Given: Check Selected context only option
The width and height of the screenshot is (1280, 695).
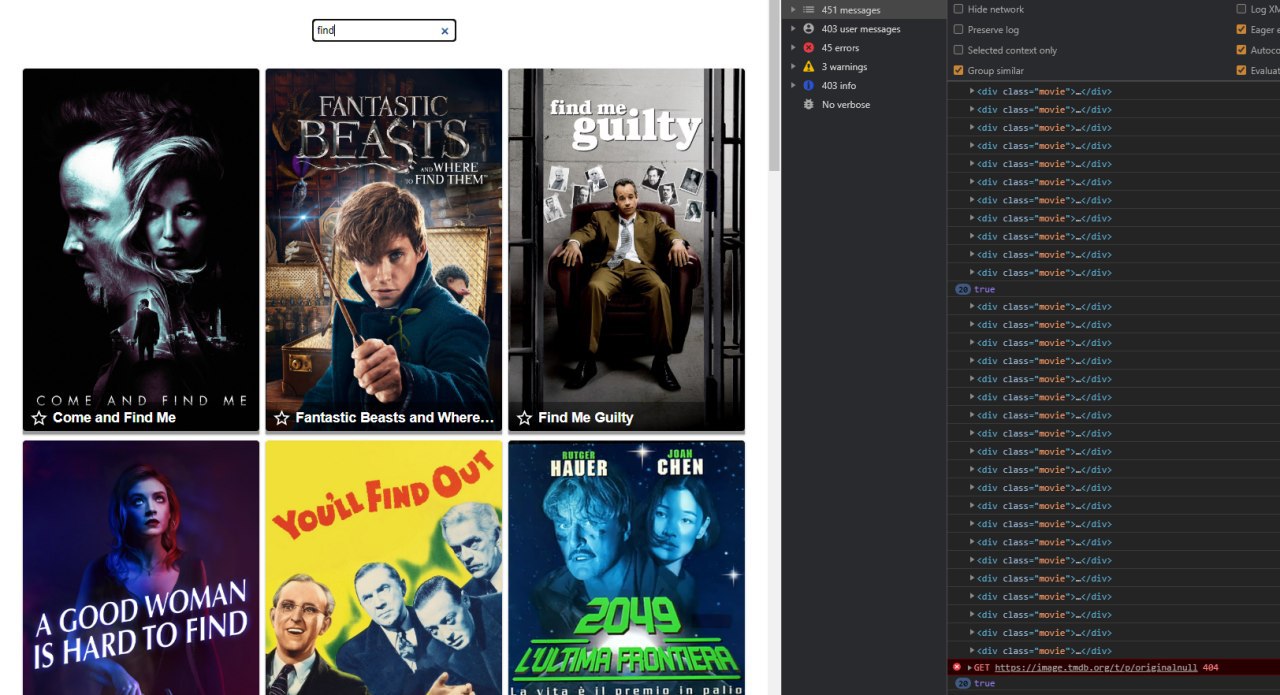Looking at the screenshot, I should [x=958, y=50].
